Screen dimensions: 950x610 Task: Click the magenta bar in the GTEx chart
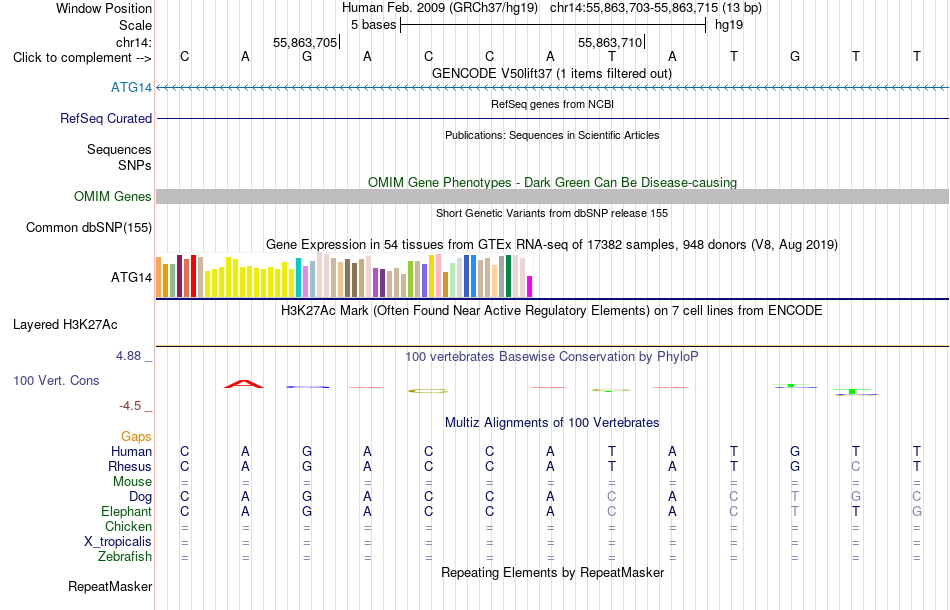(x=529, y=287)
